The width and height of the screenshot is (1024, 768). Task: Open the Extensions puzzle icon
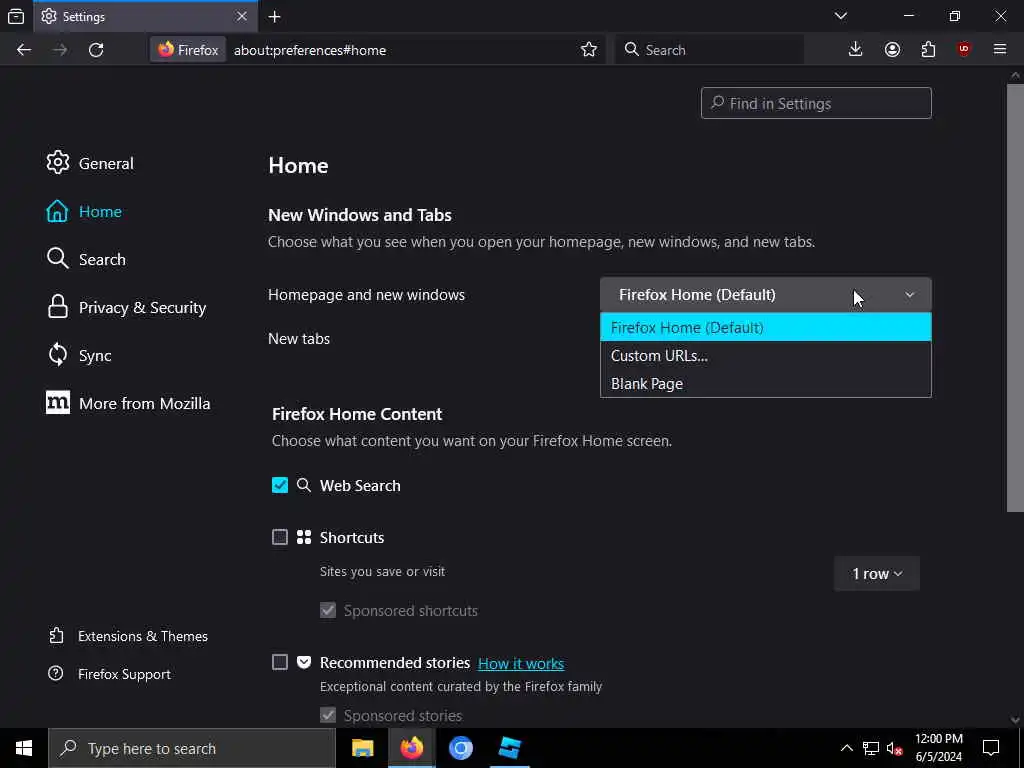(928, 50)
